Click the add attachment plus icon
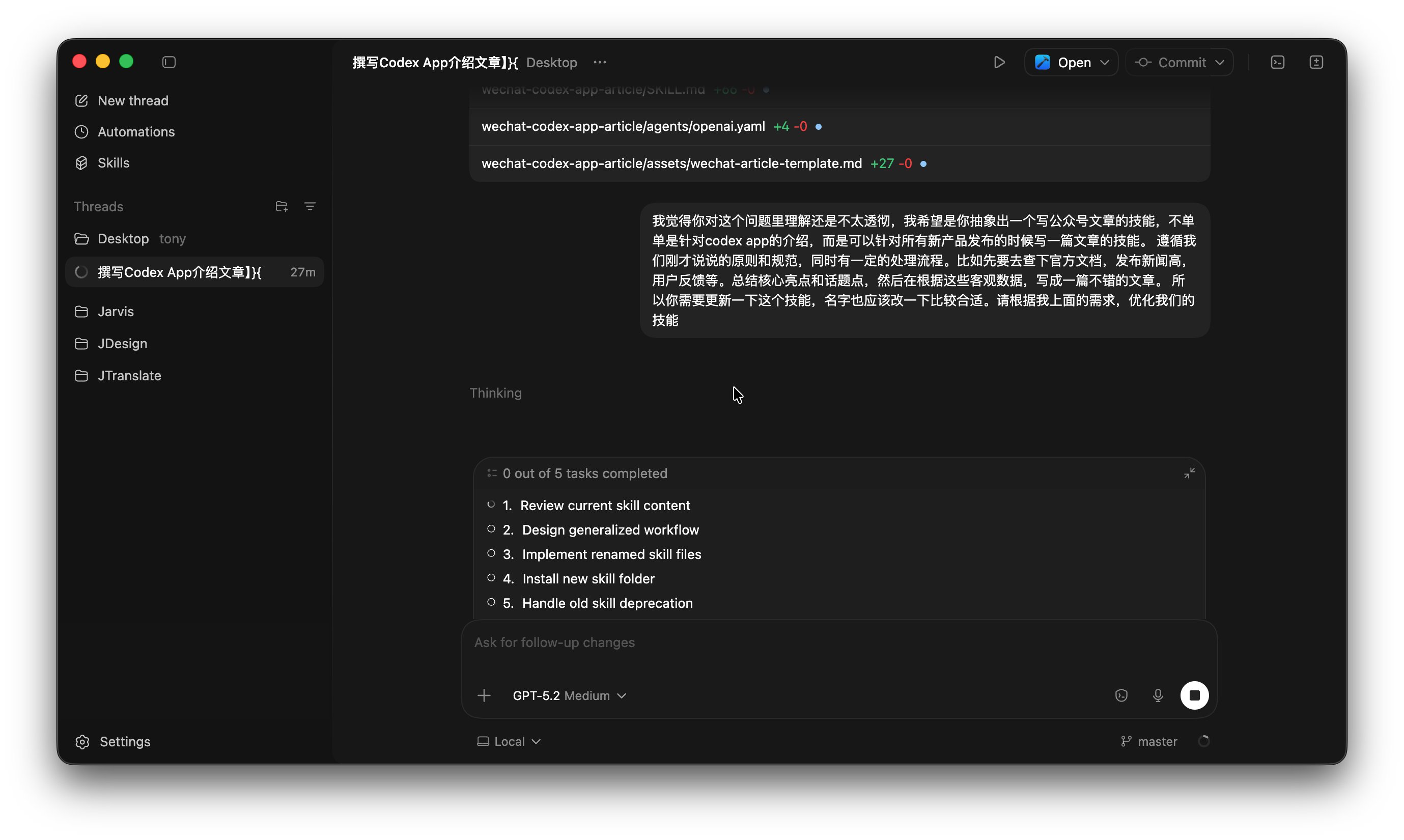 tap(484, 695)
